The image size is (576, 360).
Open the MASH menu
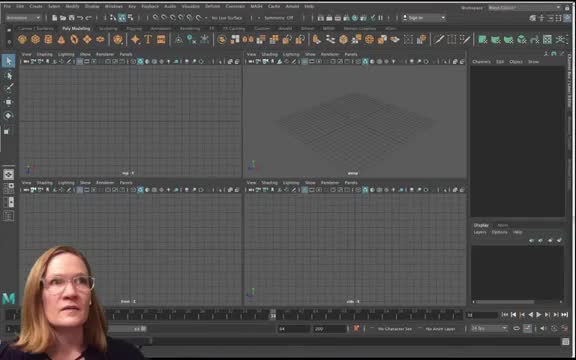pos(256,6)
